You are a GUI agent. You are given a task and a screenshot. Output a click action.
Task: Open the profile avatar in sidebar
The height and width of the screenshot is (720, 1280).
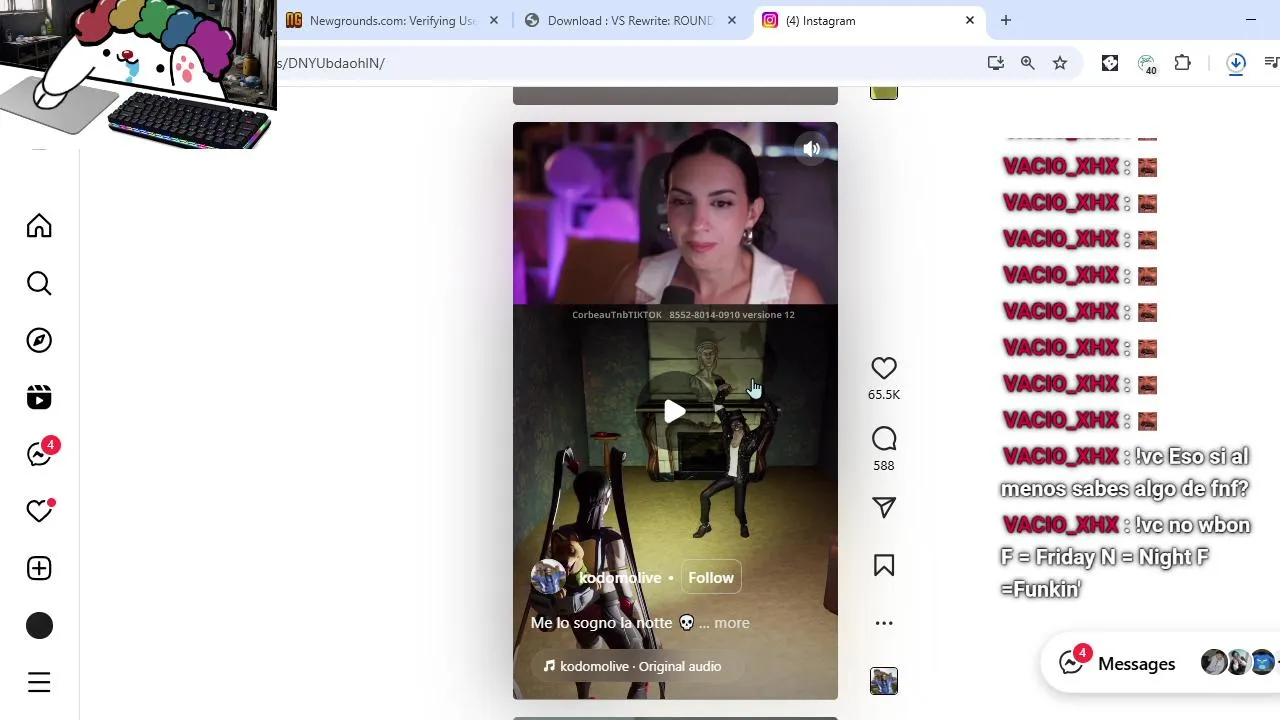[x=39, y=626]
